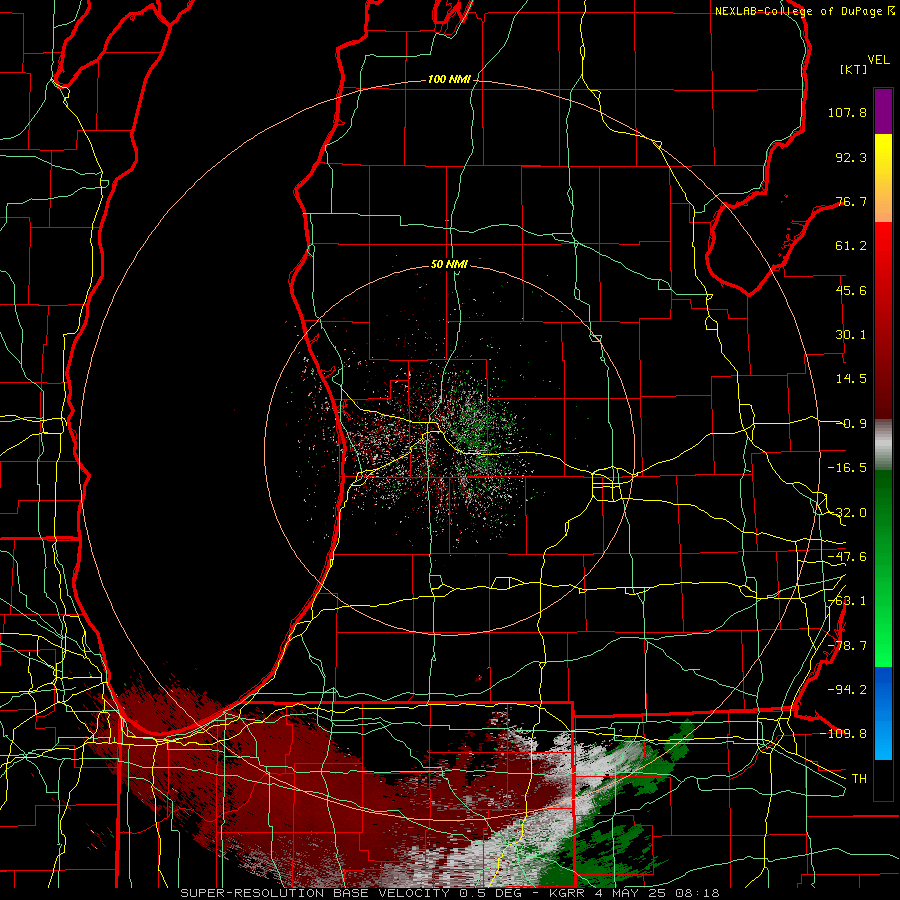Click the -94.2 legend value
The height and width of the screenshot is (900, 900).
point(847,689)
